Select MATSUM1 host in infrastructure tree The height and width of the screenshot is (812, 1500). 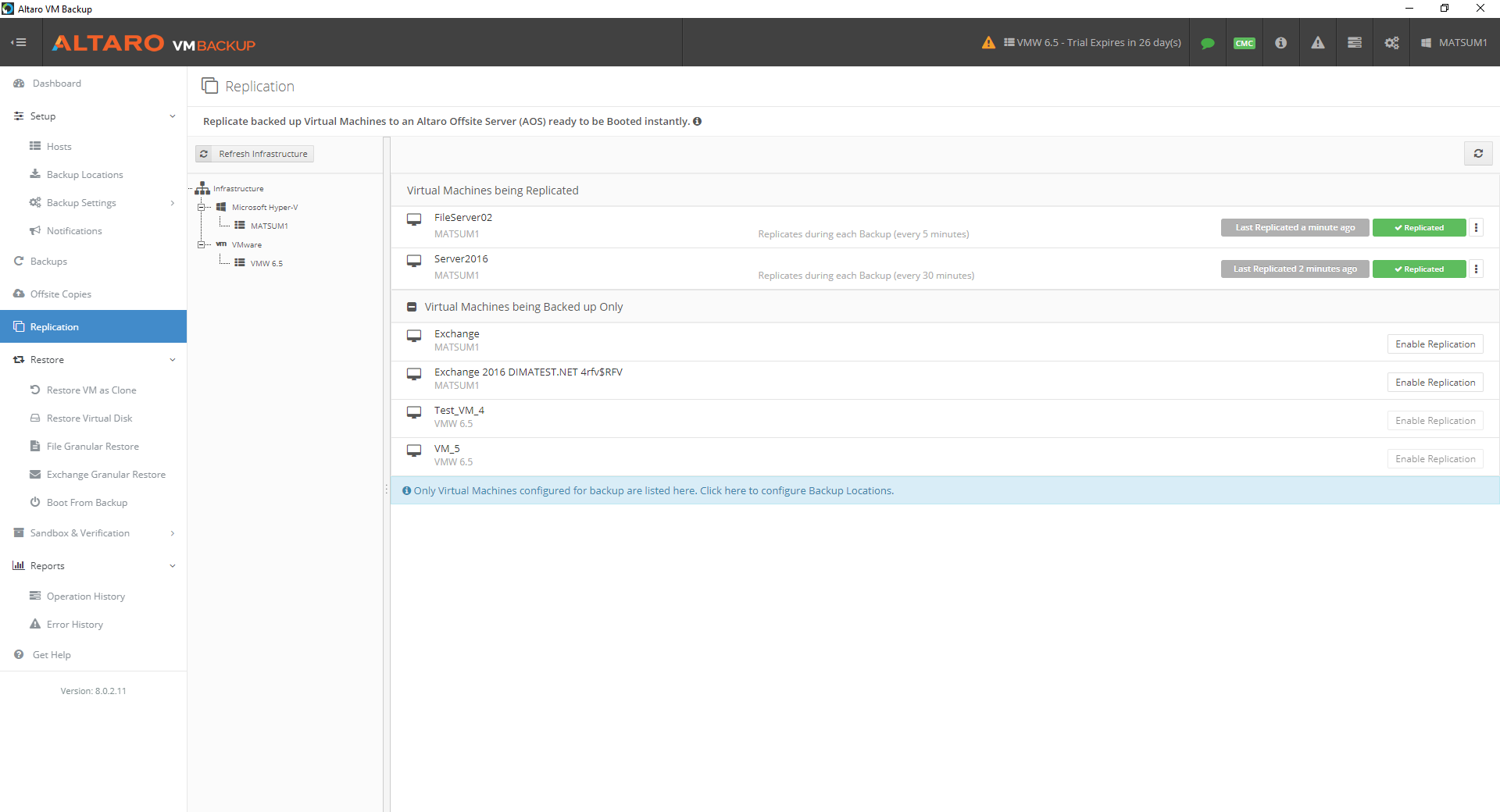[x=269, y=226]
